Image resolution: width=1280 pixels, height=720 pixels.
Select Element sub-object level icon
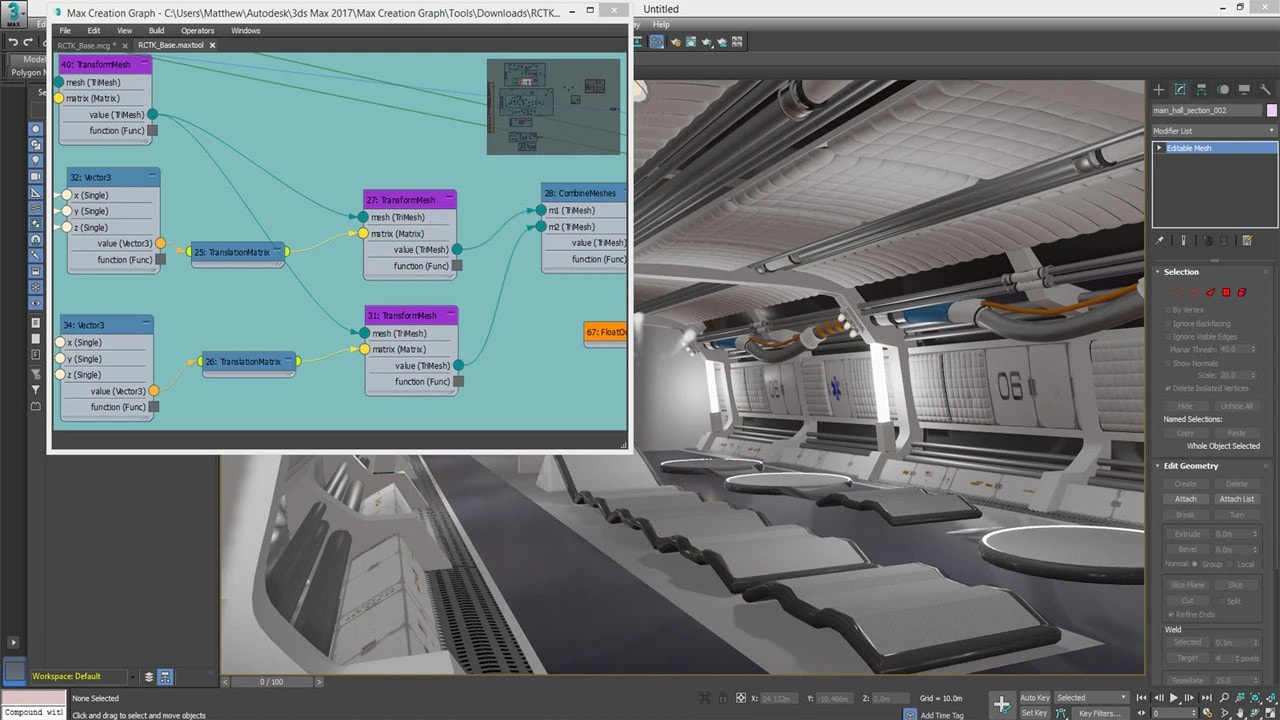tap(1242, 292)
